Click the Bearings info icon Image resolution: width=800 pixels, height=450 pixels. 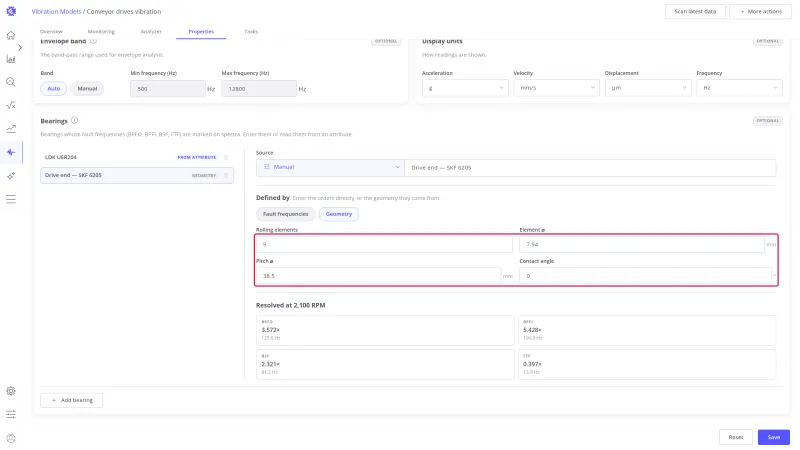point(74,120)
